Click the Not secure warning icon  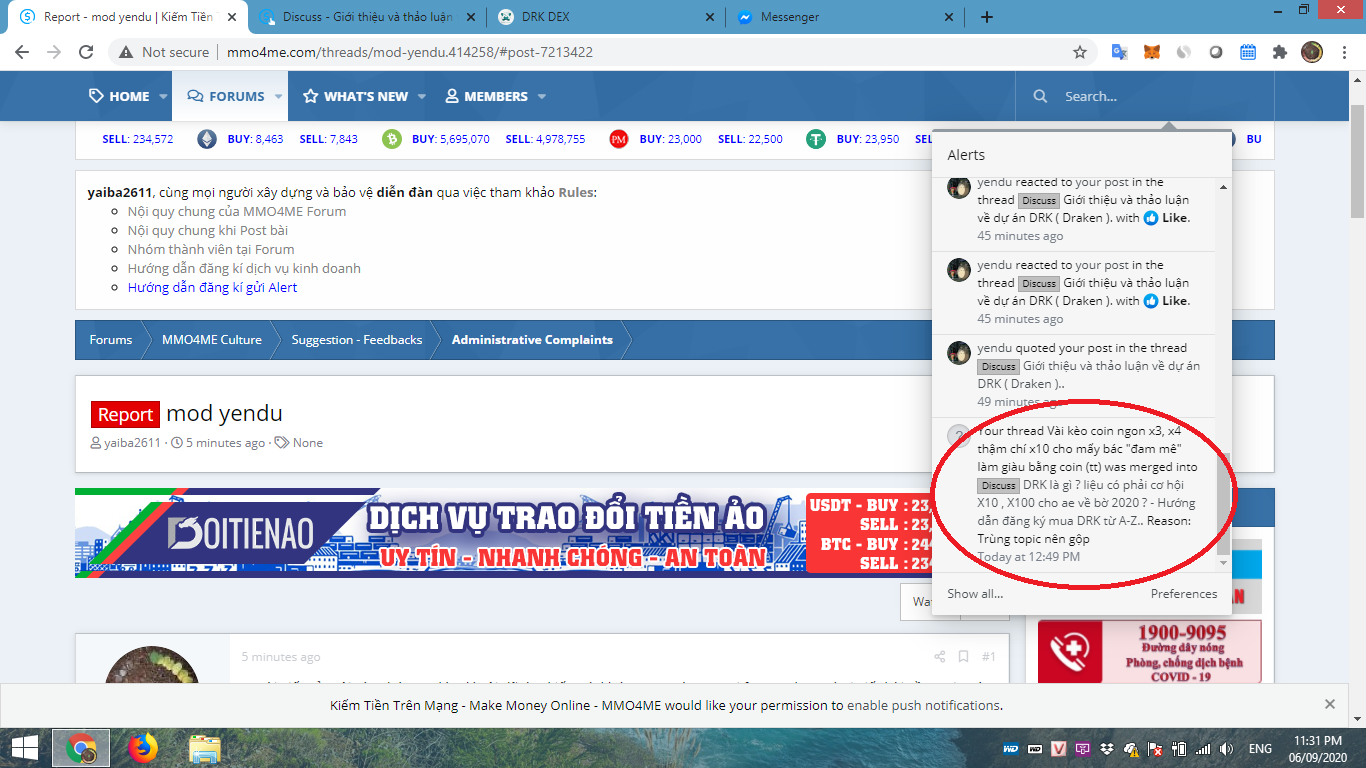pos(126,52)
